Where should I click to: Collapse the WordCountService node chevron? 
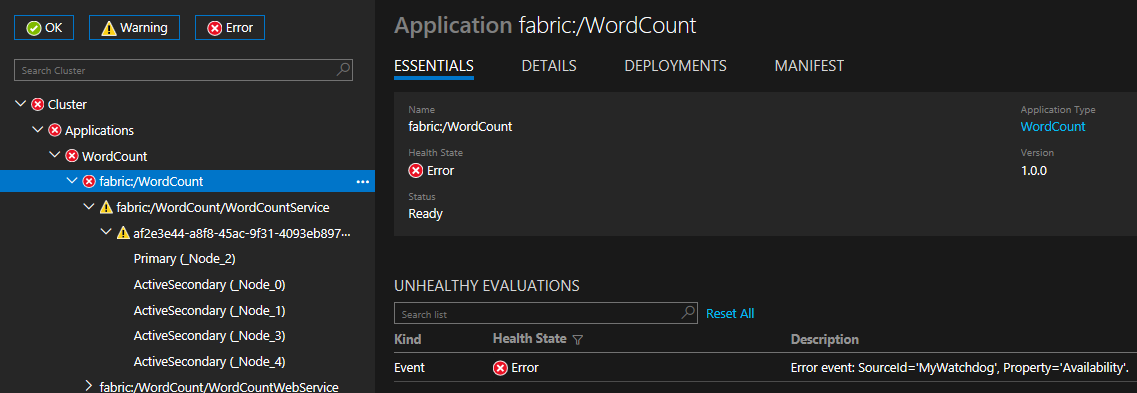pos(89,207)
